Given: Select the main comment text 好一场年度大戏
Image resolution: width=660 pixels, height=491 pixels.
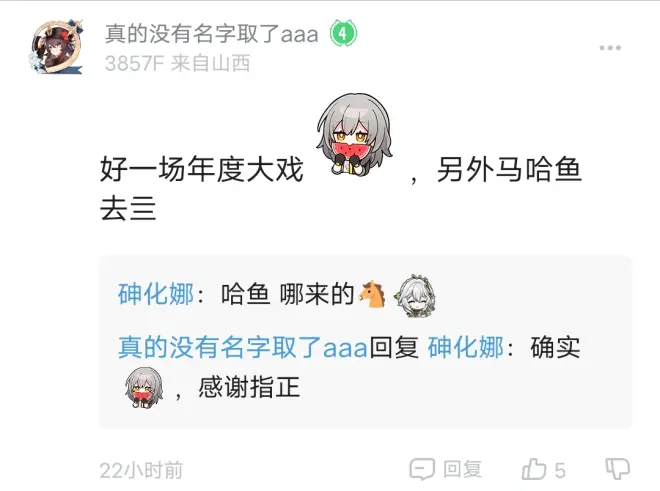Looking at the screenshot, I should 202,169.
